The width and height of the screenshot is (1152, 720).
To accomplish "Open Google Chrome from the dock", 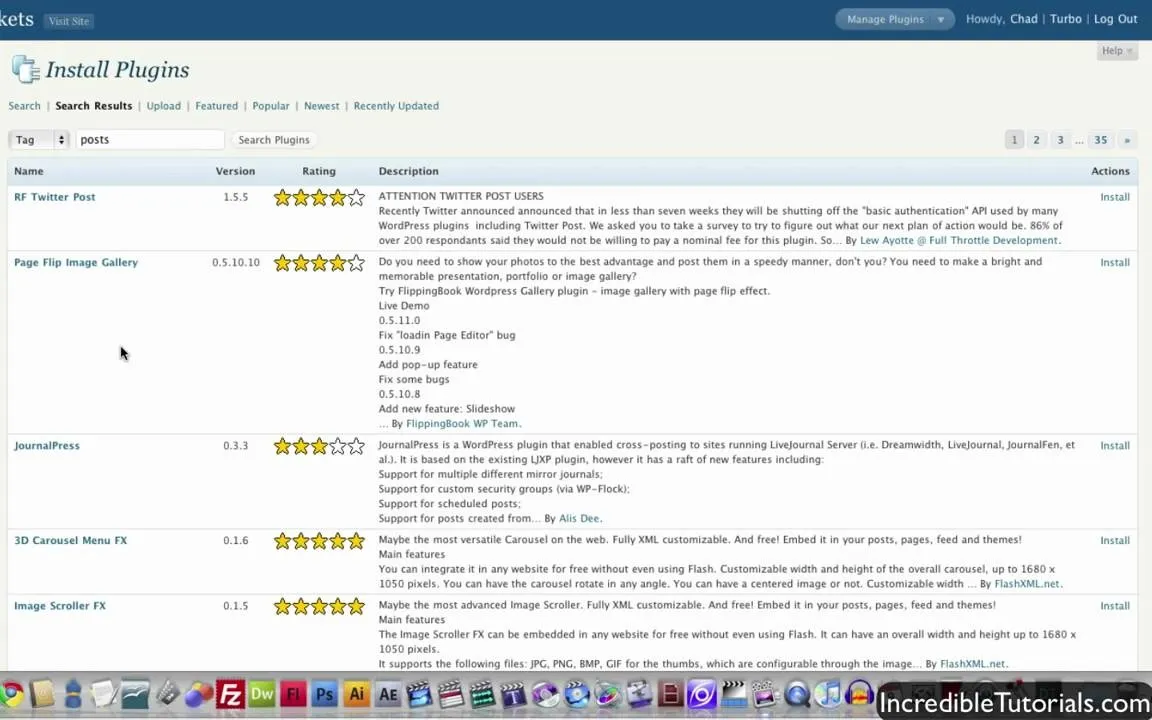I will 12,694.
